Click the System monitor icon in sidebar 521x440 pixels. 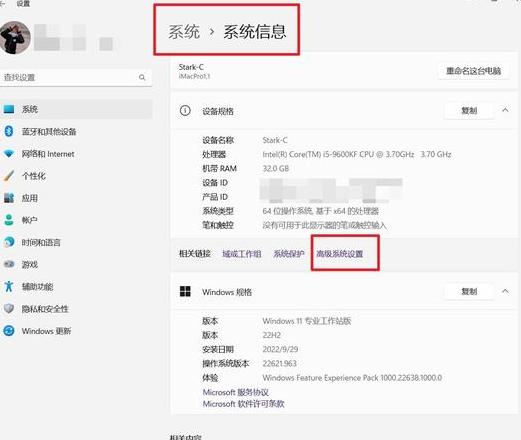click(9, 109)
